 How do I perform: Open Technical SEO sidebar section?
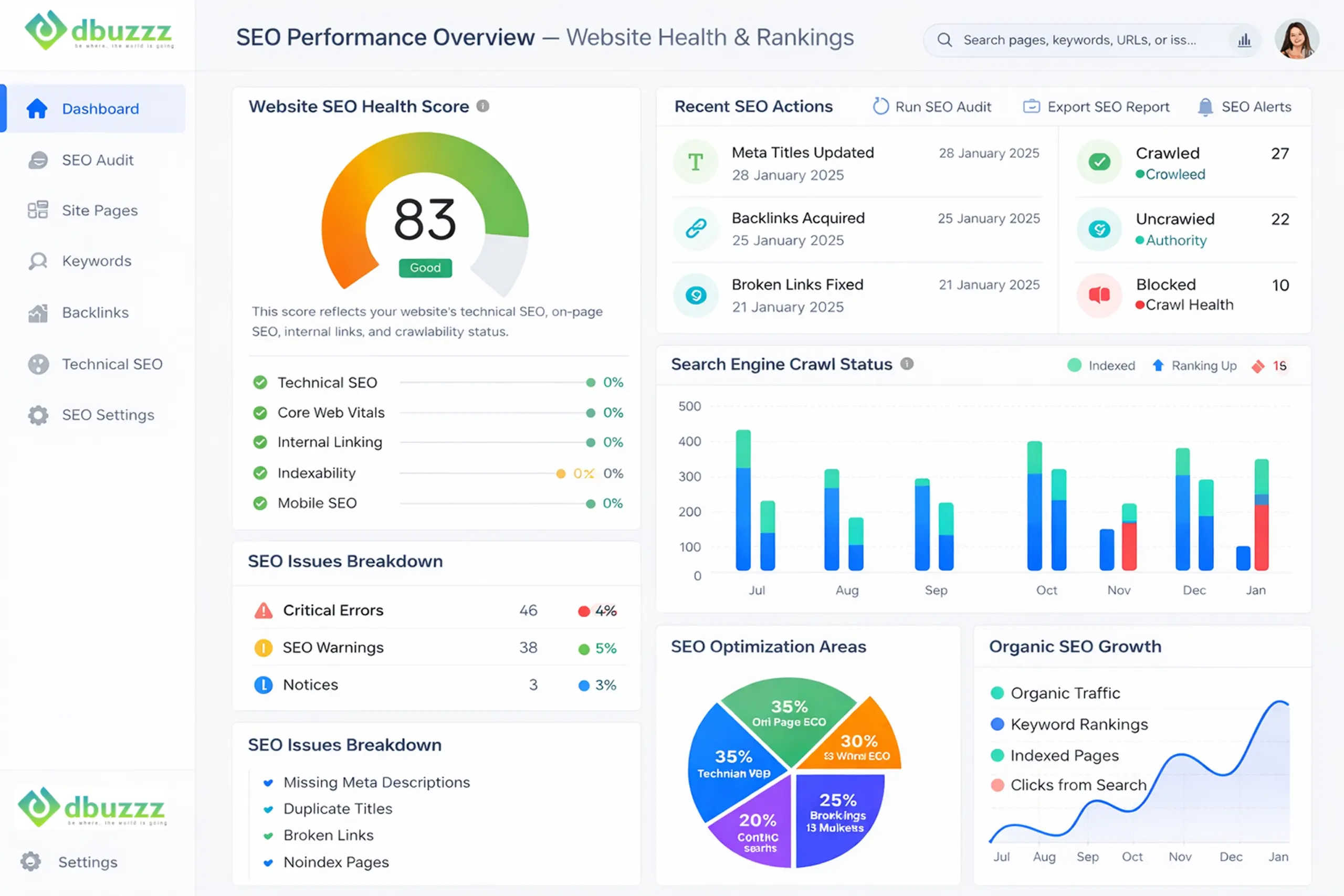(x=111, y=365)
